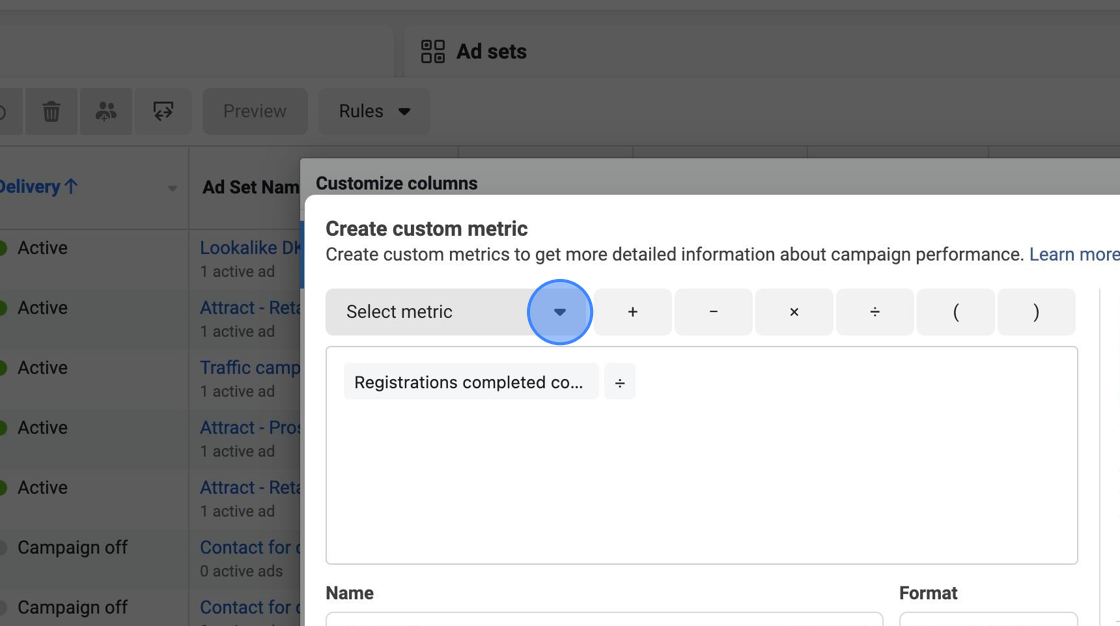The image size is (1120, 626).
Task: Click the close parenthesis button
Action: click(1036, 311)
